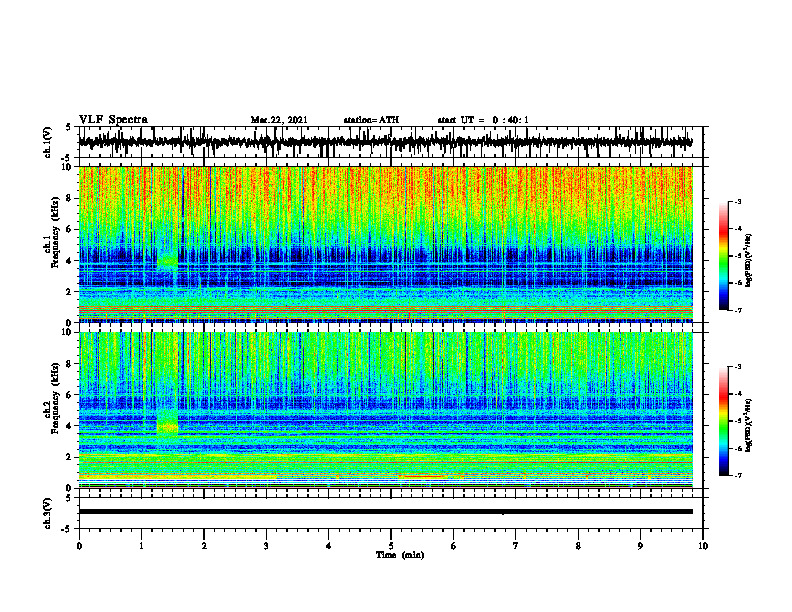
Task: Click time axis tick label "10"
Action: (x=703, y=546)
